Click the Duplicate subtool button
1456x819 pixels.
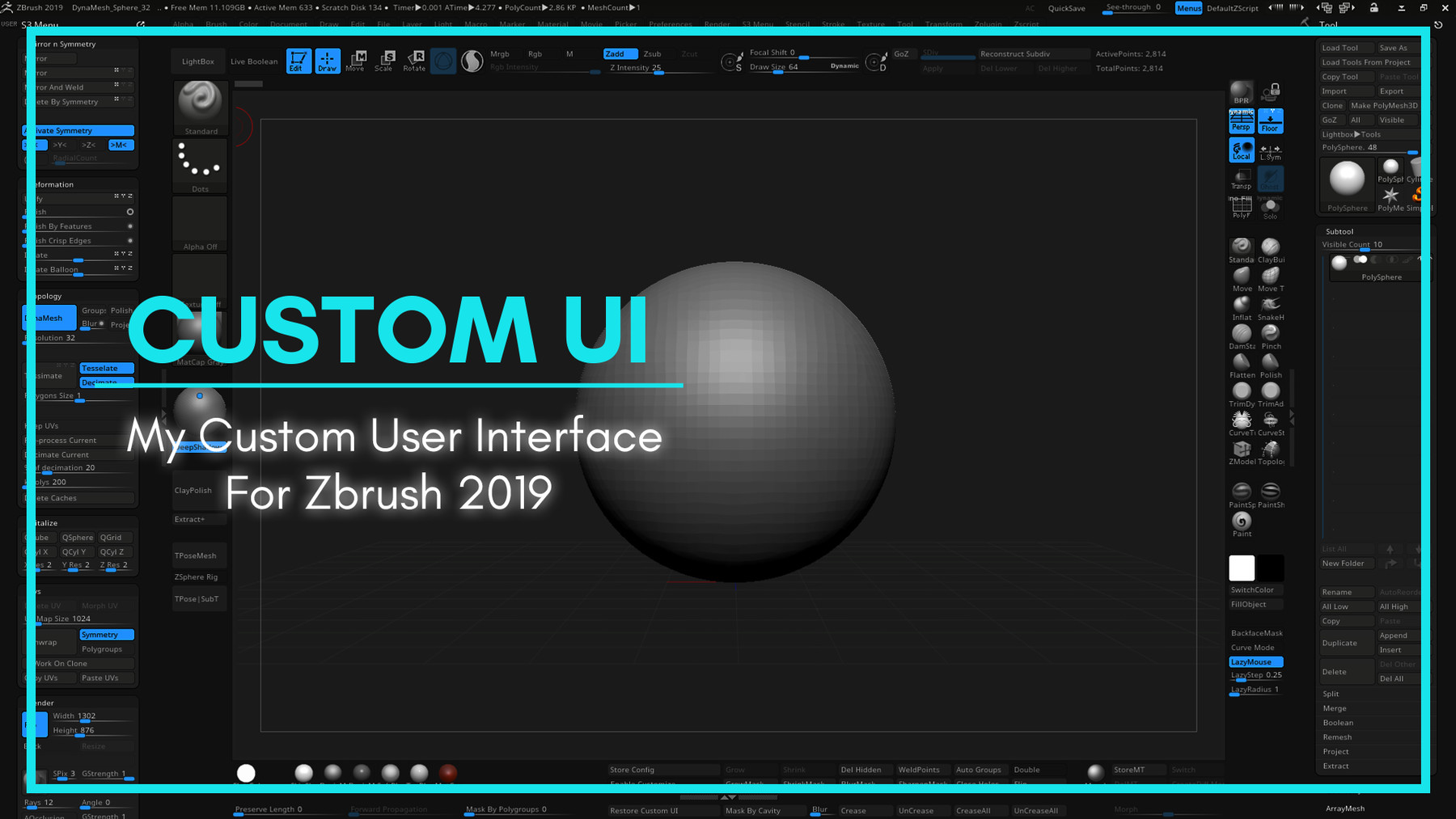(1346, 643)
